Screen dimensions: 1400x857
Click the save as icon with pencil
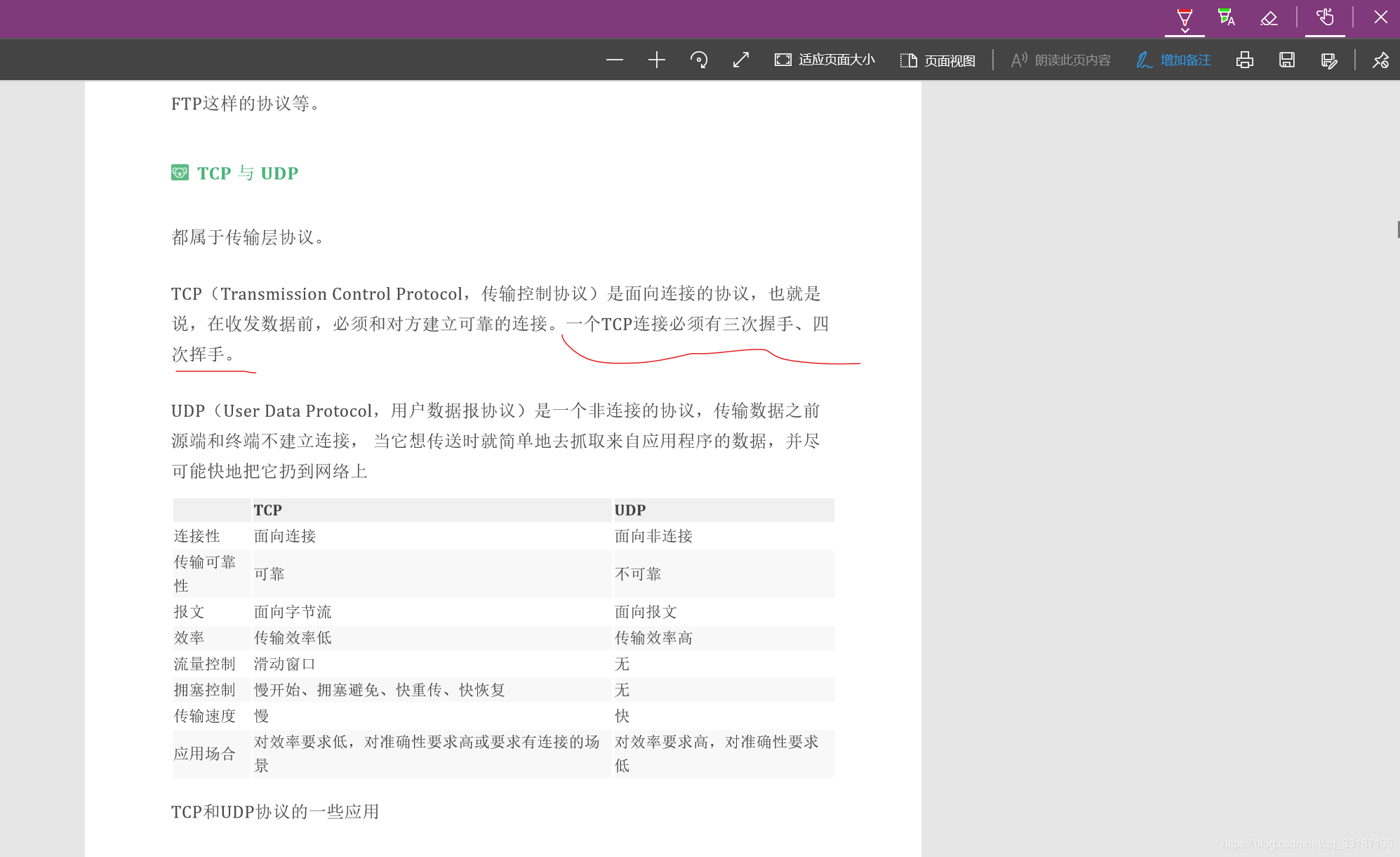pyautogui.click(x=1329, y=60)
